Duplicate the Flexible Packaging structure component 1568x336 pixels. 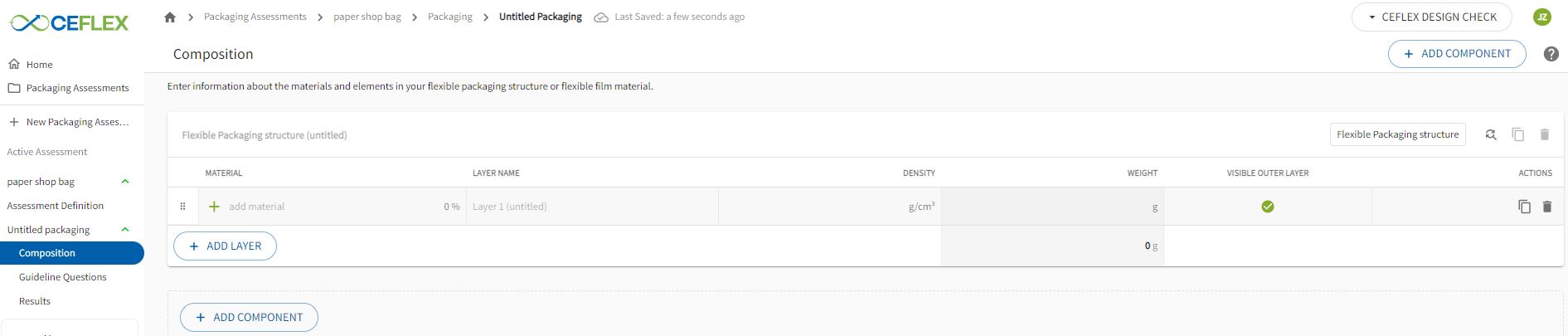click(1517, 134)
